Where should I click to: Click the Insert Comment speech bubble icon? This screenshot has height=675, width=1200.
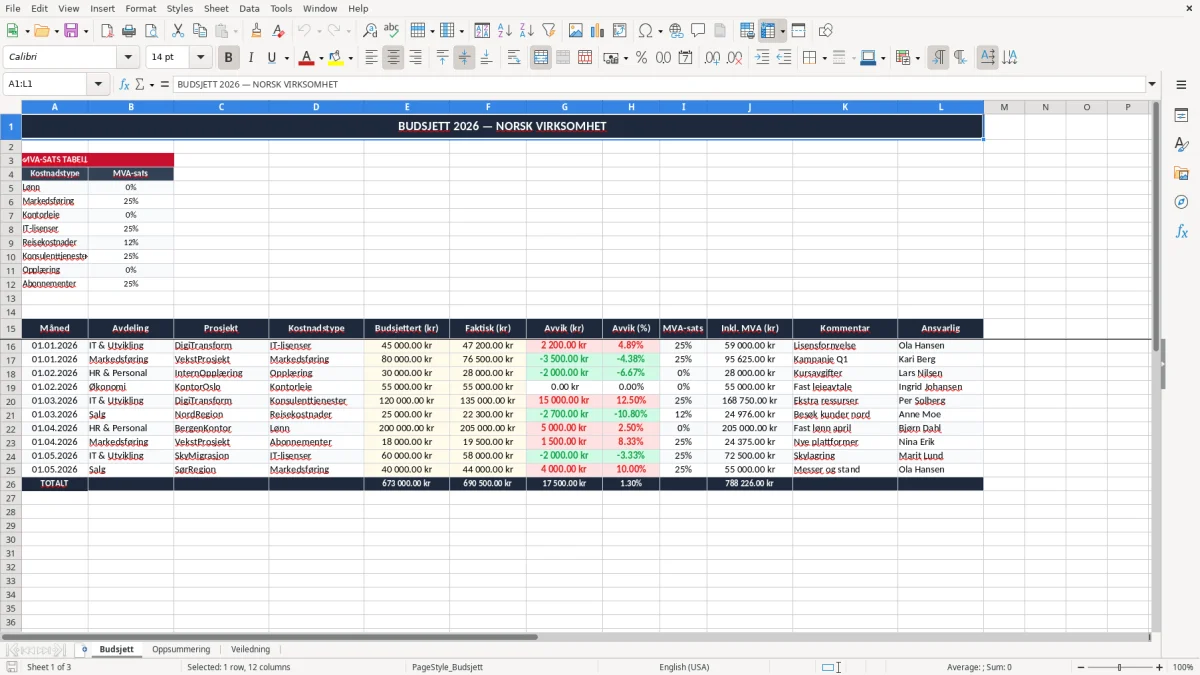[698, 31]
